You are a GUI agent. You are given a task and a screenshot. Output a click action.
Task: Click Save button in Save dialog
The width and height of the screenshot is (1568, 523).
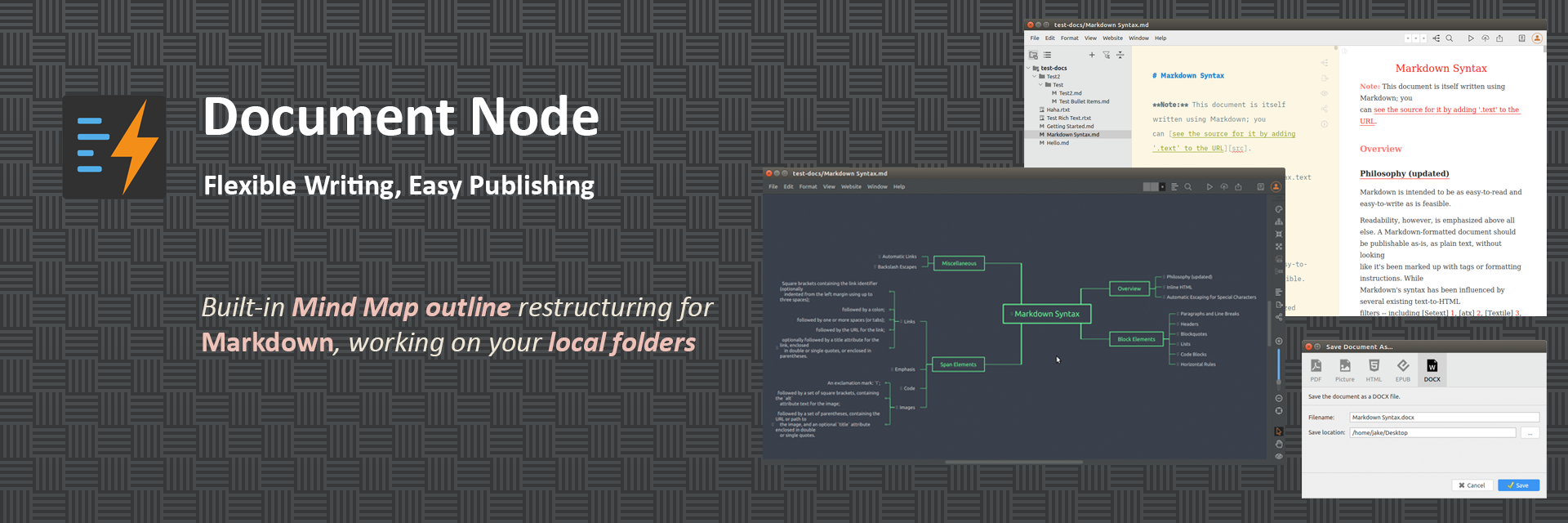1519,485
